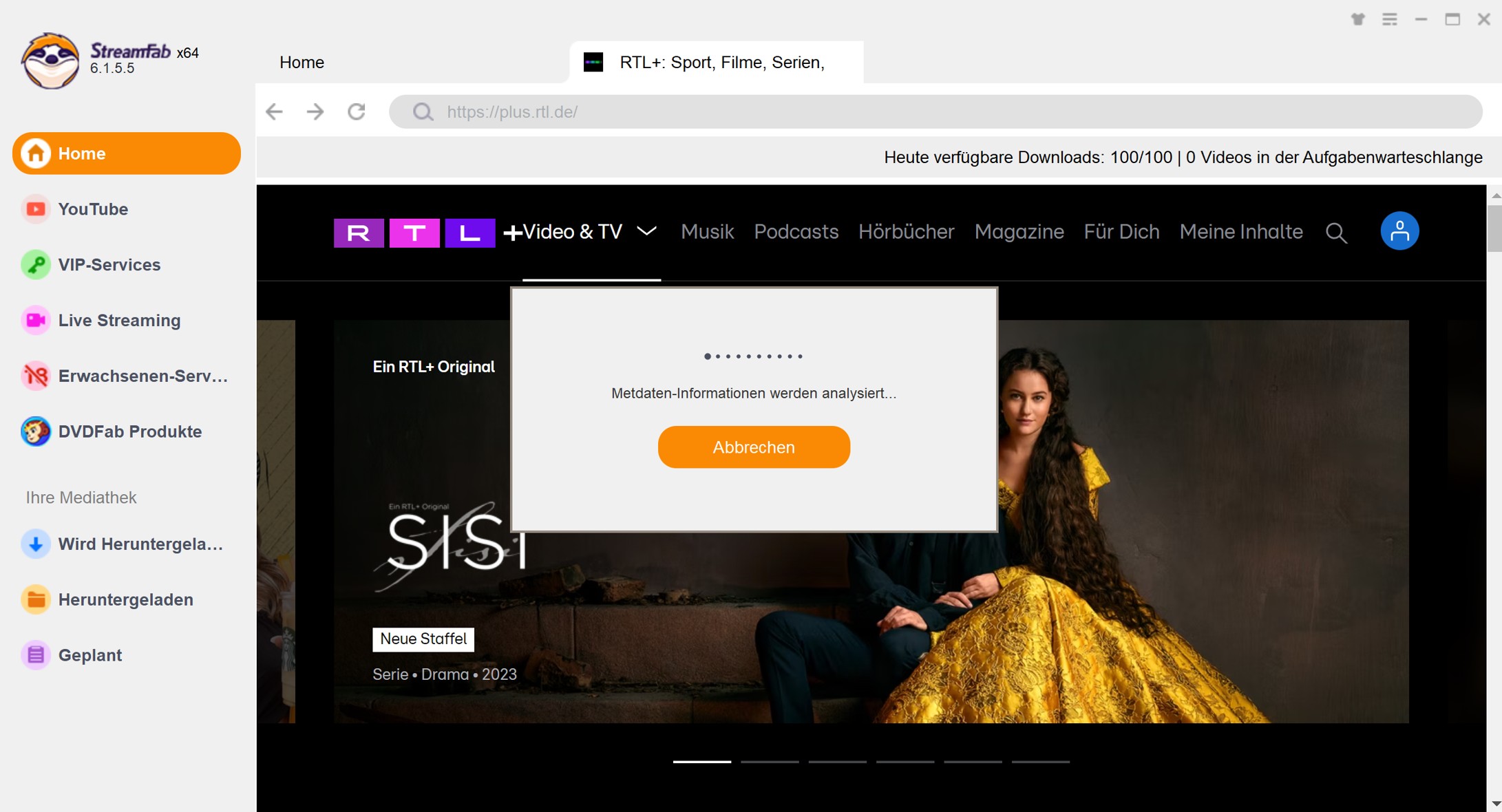The width and height of the screenshot is (1502, 812).
Task: Open the blue user profile icon
Action: coord(1399,231)
